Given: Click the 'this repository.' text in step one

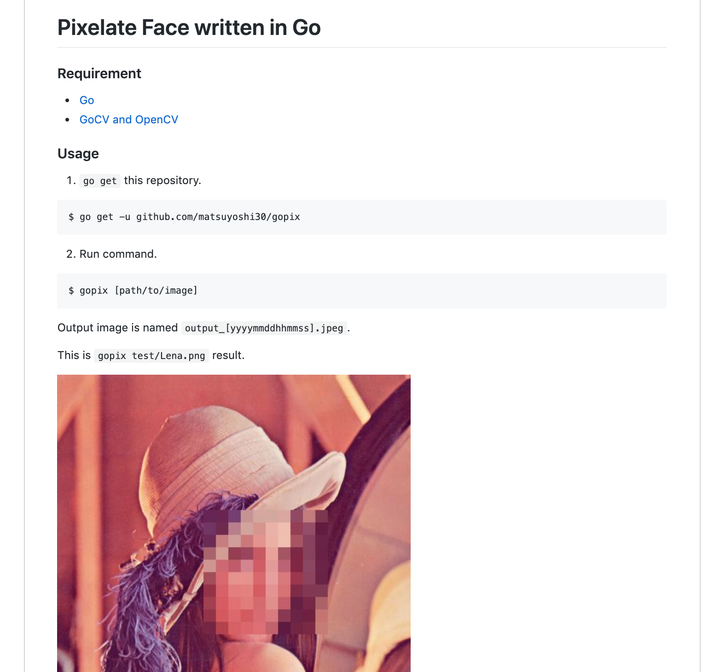Looking at the screenshot, I should pyautogui.click(x=162, y=181).
